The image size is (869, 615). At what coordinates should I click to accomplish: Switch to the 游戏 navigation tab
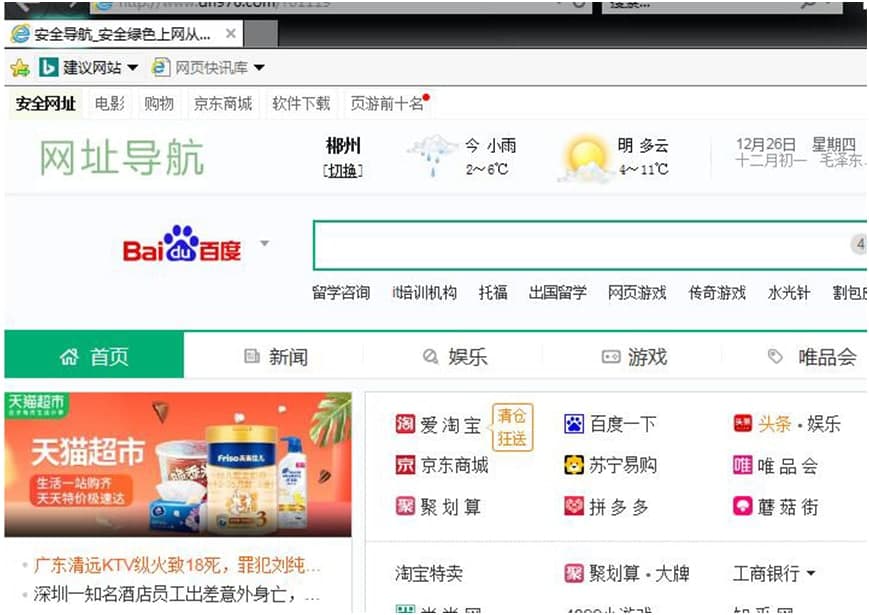tap(635, 356)
